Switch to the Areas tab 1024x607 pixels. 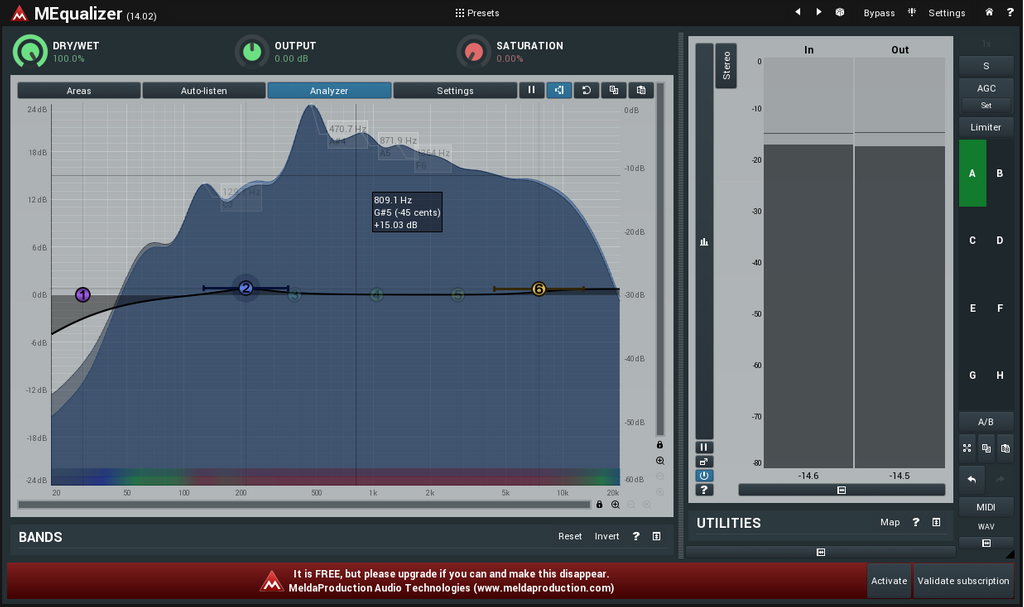[x=79, y=90]
